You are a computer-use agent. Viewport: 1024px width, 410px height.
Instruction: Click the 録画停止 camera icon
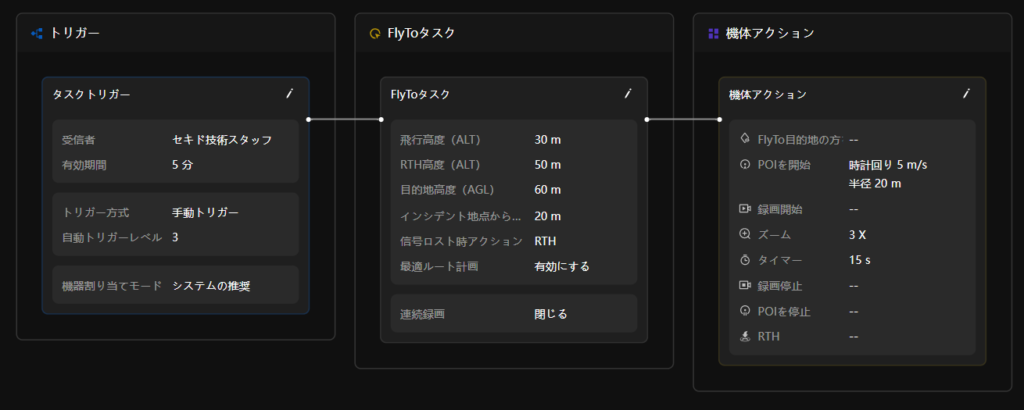[x=744, y=286]
